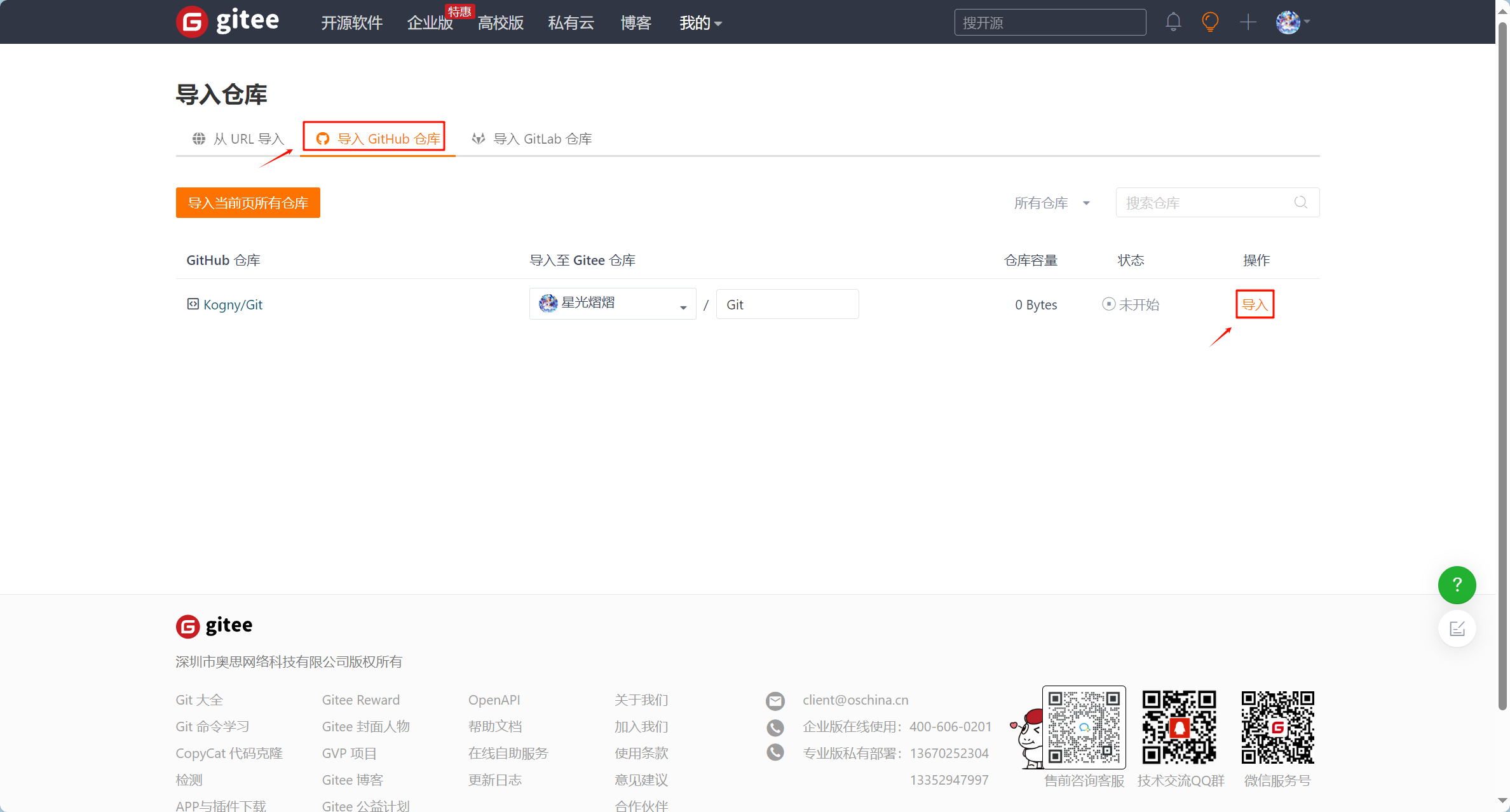This screenshot has height=812, width=1510.
Task: Open 更新日志 footer link
Action: point(495,780)
